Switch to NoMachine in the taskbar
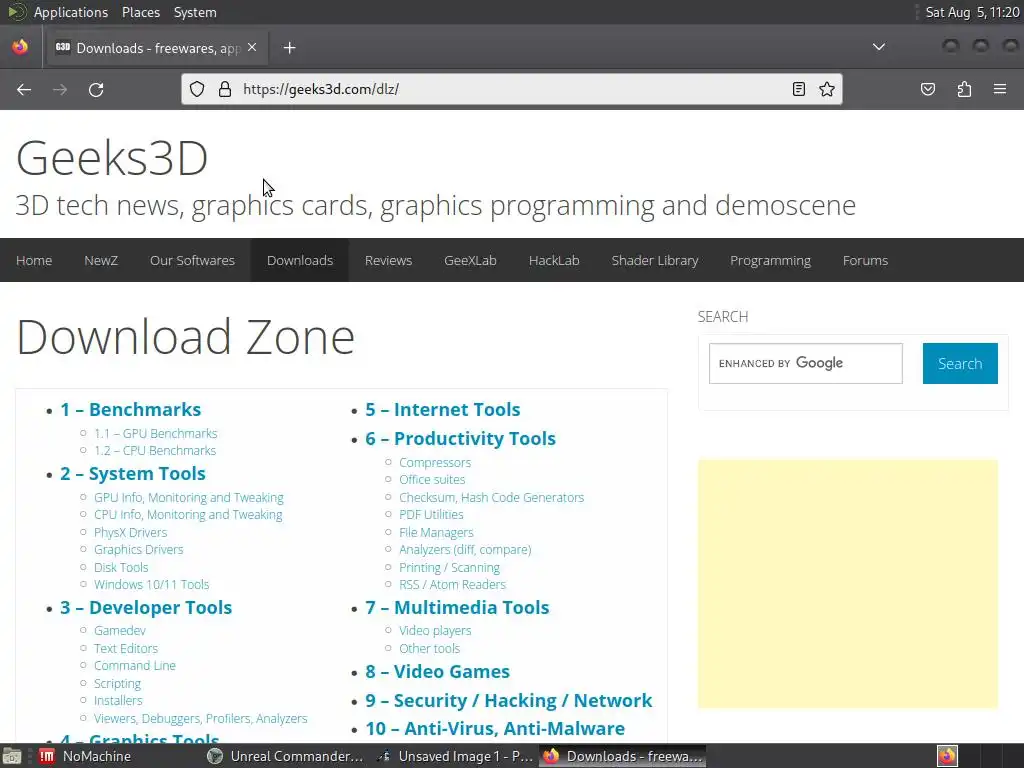Image resolution: width=1024 pixels, height=768 pixels. click(x=85, y=756)
